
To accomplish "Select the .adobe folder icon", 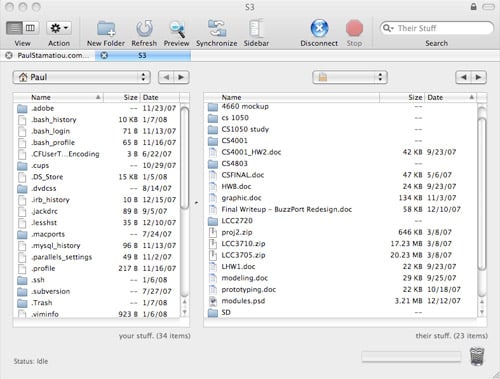I will (x=22, y=109).
